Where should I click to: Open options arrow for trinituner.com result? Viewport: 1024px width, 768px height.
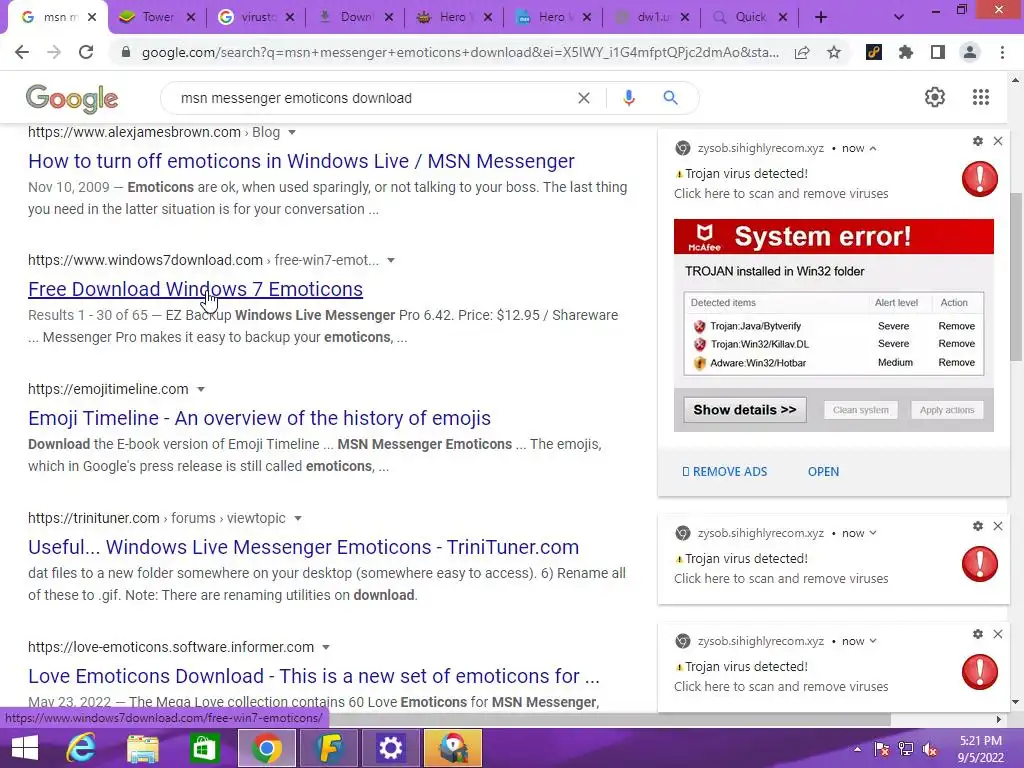pos(298,519)
